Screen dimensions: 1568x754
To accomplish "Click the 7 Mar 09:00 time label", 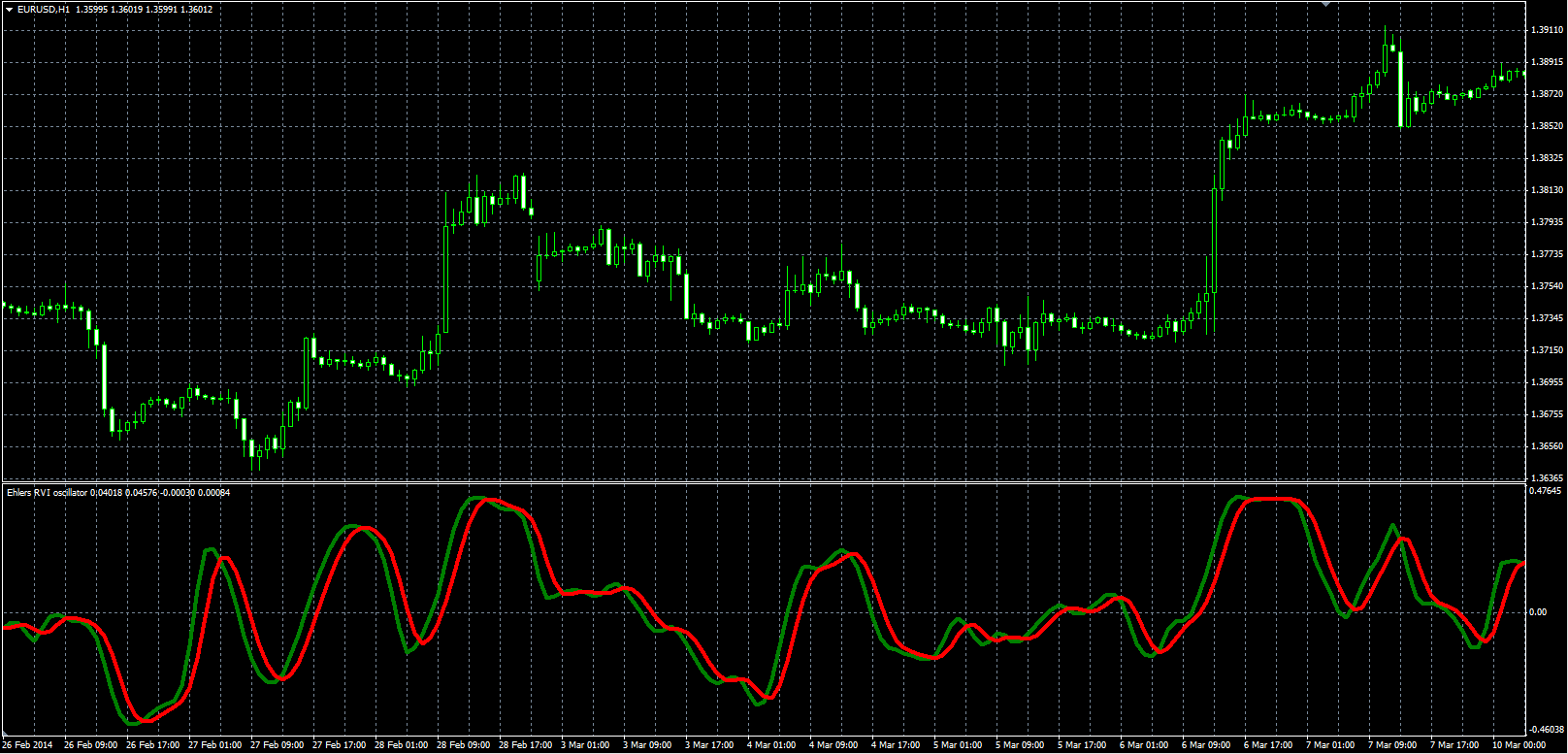I will tap(1392, 745).
